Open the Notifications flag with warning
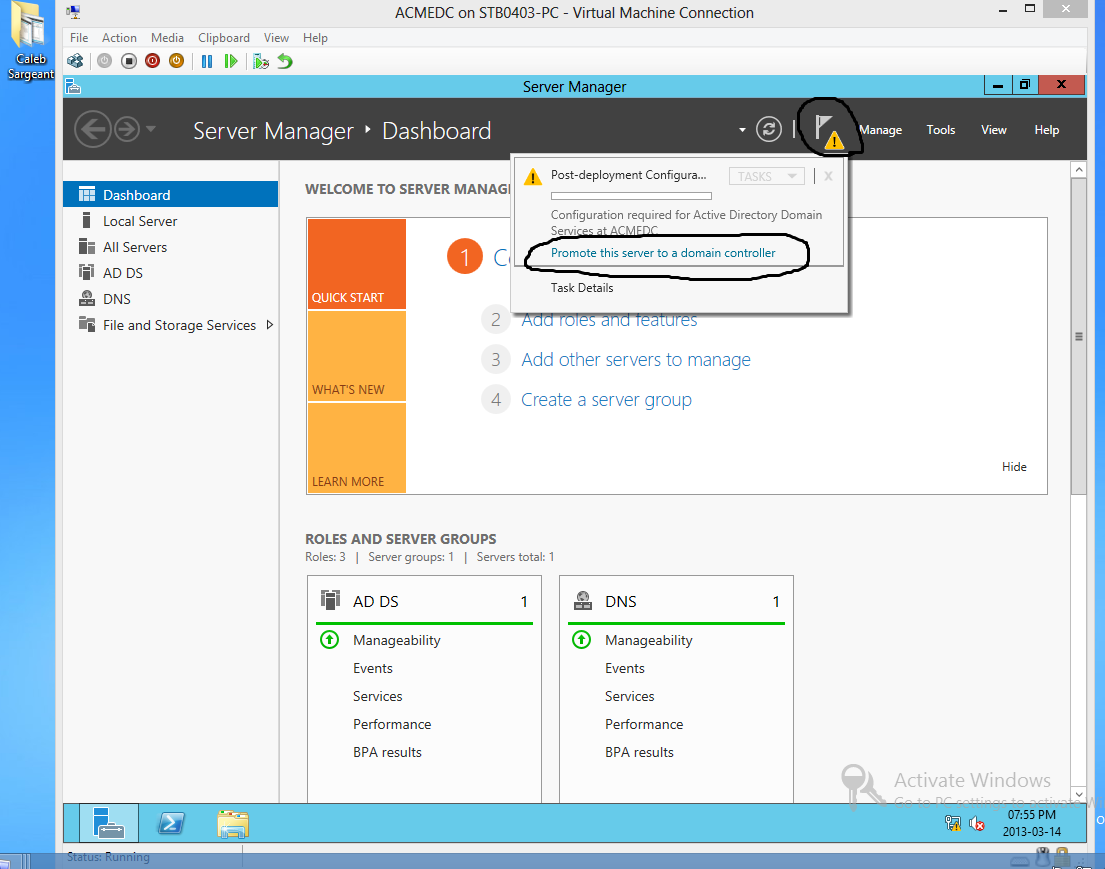Image resolution: width=1105 pixels, height=869 pixels. [x=828, y=130]
